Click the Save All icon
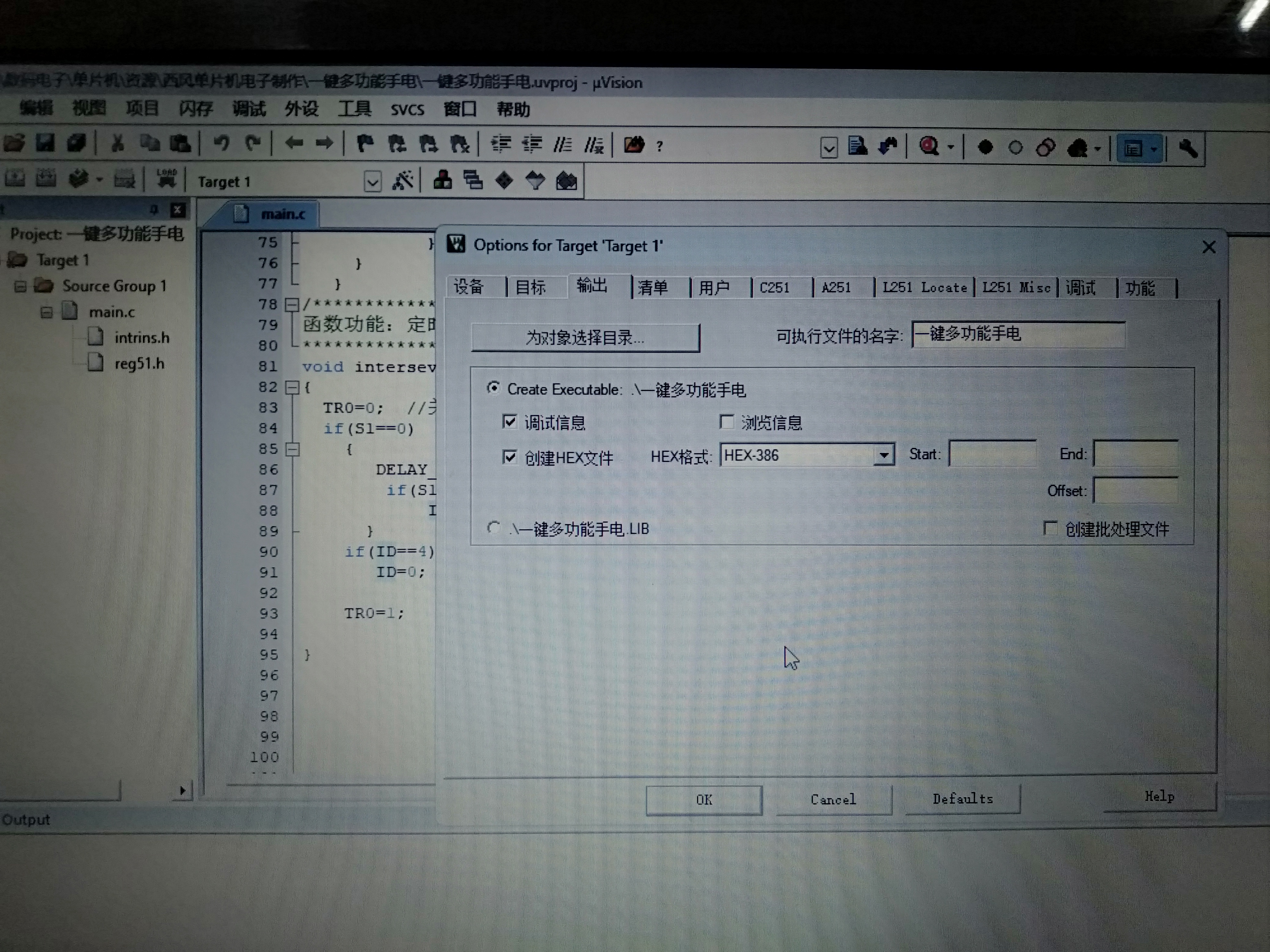The image size is (1270, 952). [x=76, y=142]
